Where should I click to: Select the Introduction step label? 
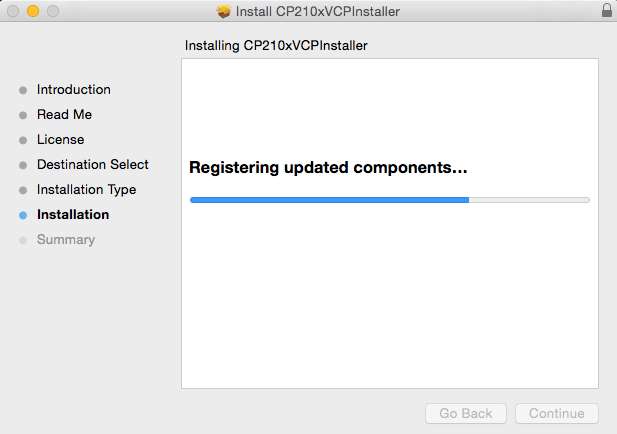coord(74,90)
